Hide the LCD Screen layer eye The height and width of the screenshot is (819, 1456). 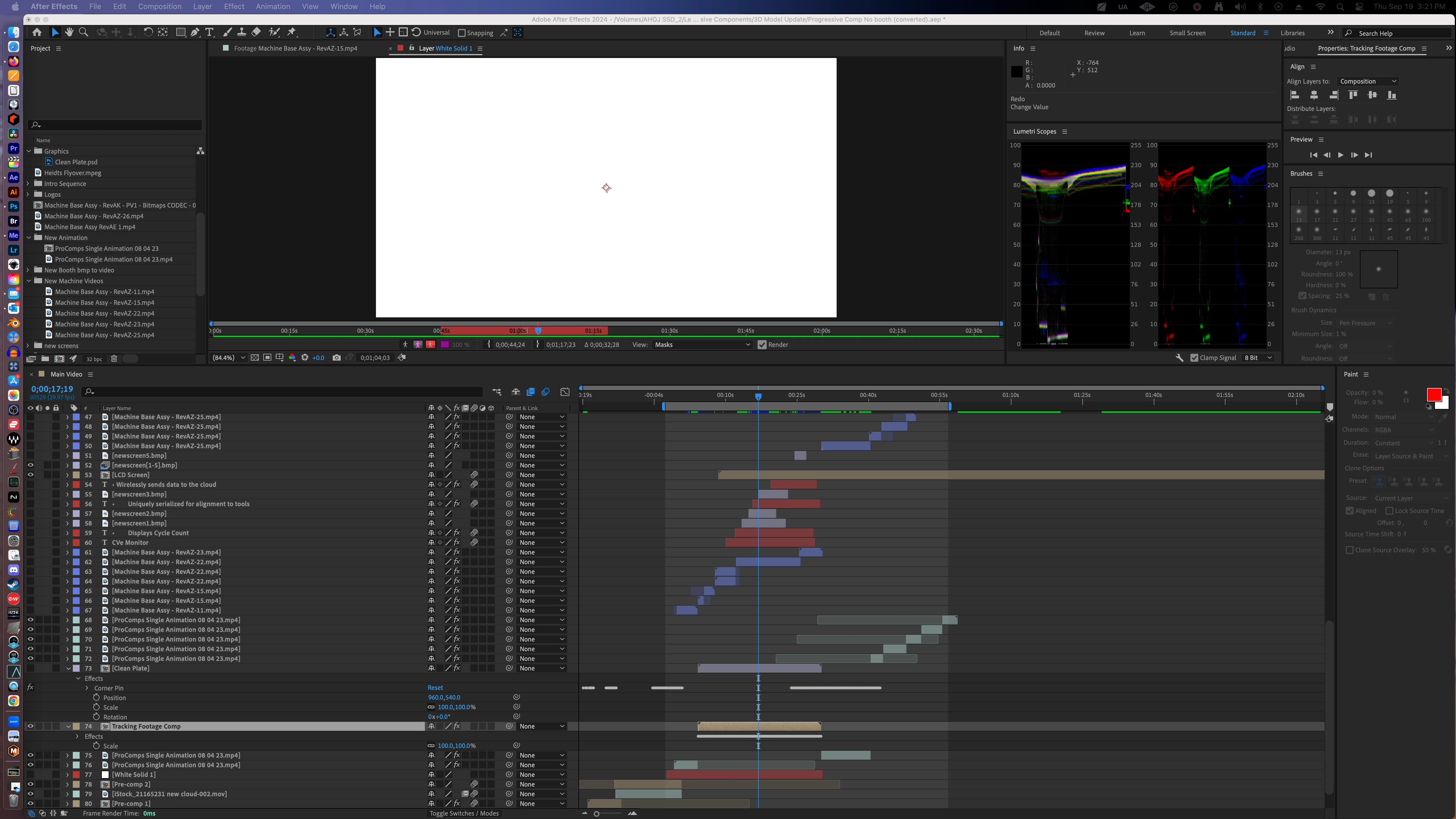[30, 475]
